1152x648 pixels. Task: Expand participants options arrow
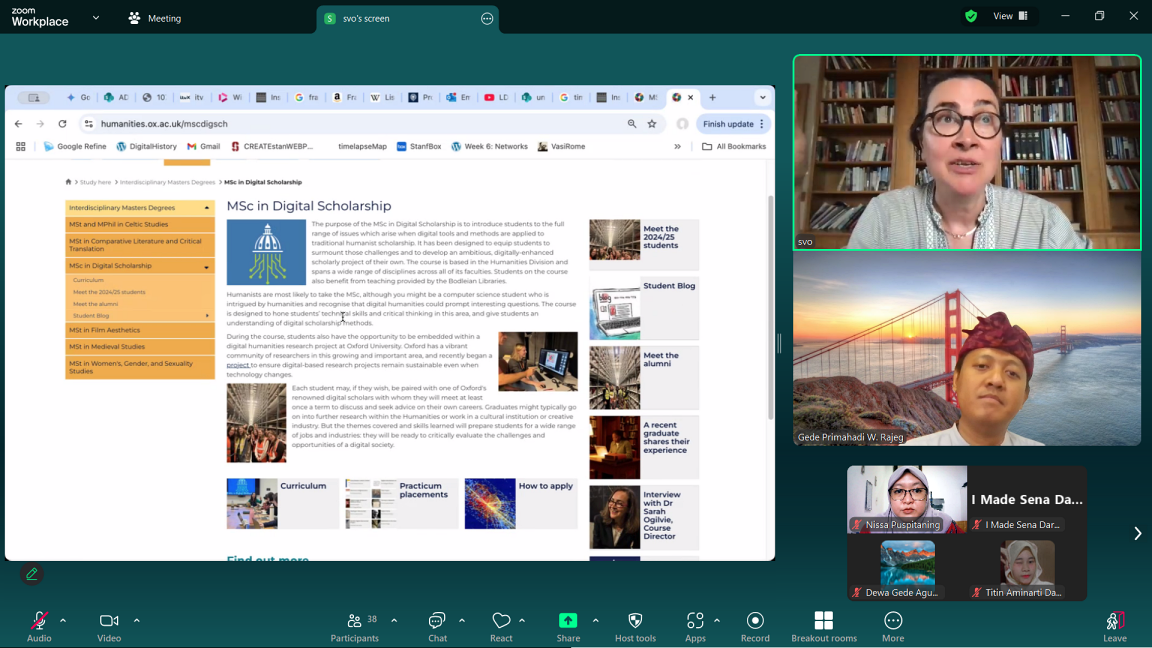click(395, 621)
